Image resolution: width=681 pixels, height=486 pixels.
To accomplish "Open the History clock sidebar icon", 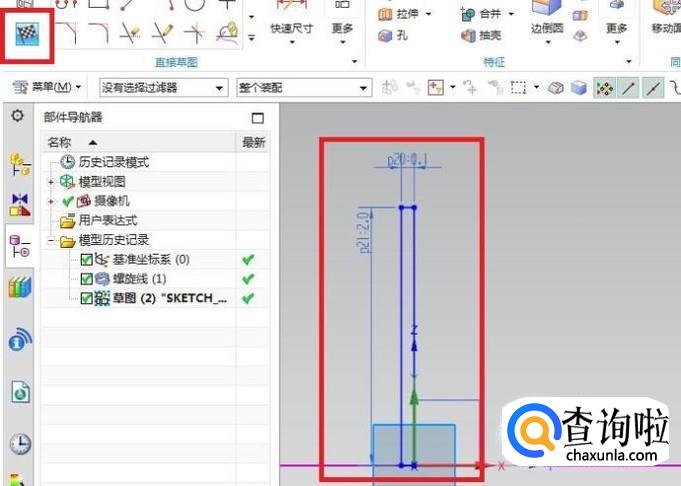I will [x=20, y=443].
